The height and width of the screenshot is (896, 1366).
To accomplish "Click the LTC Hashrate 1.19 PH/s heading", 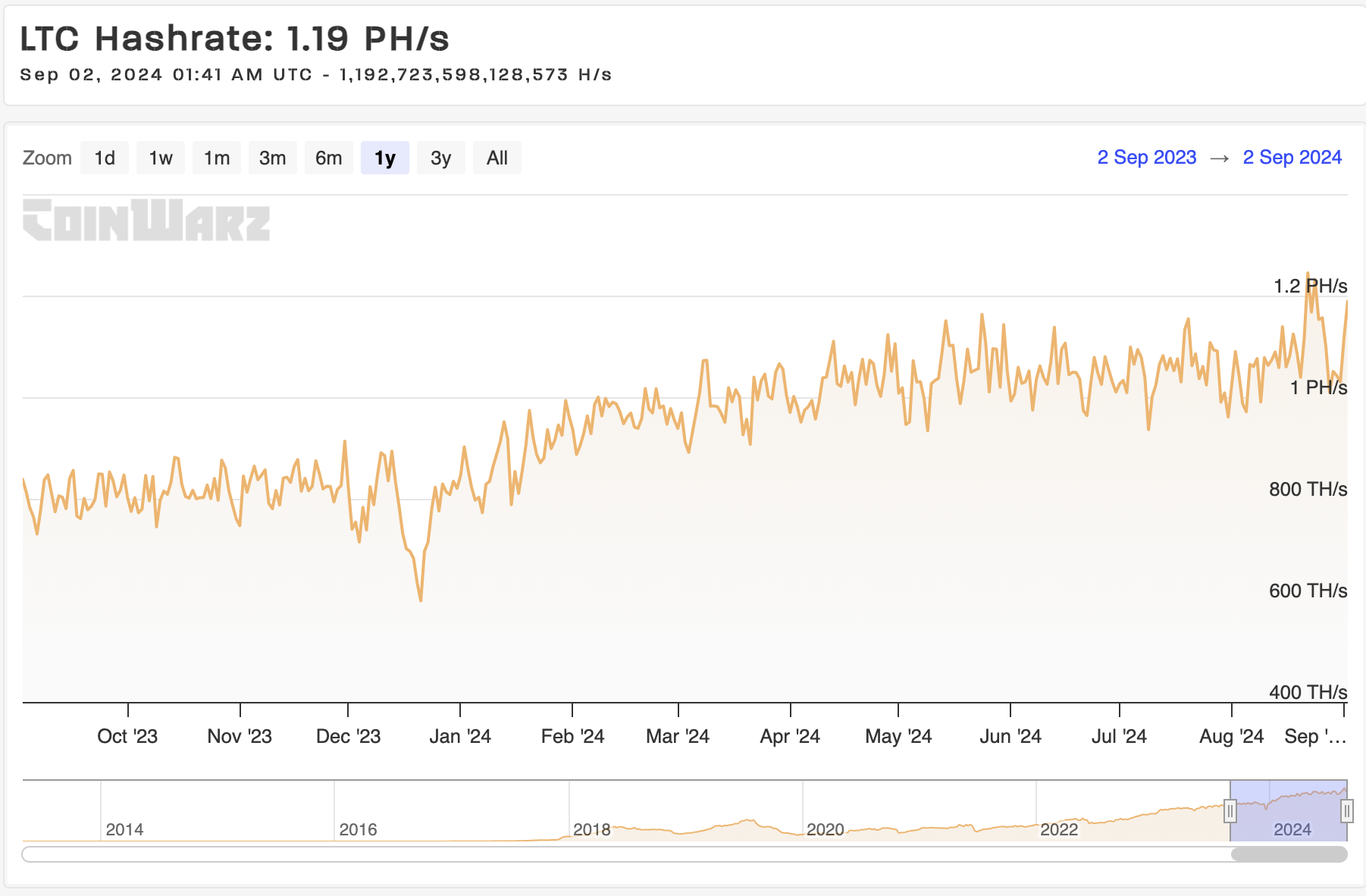I will point(235,39).
